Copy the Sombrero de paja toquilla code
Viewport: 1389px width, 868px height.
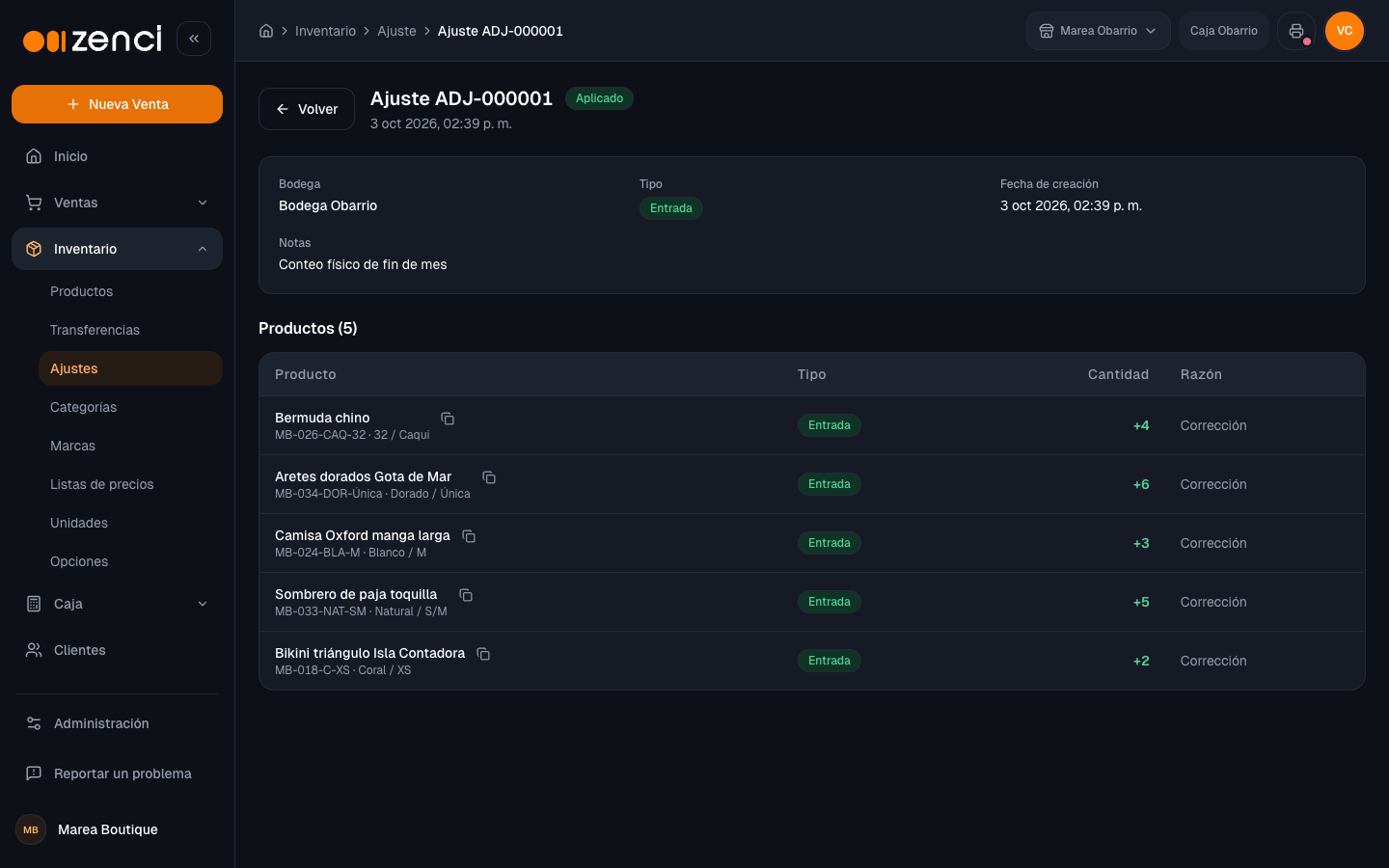coord(466,595)
